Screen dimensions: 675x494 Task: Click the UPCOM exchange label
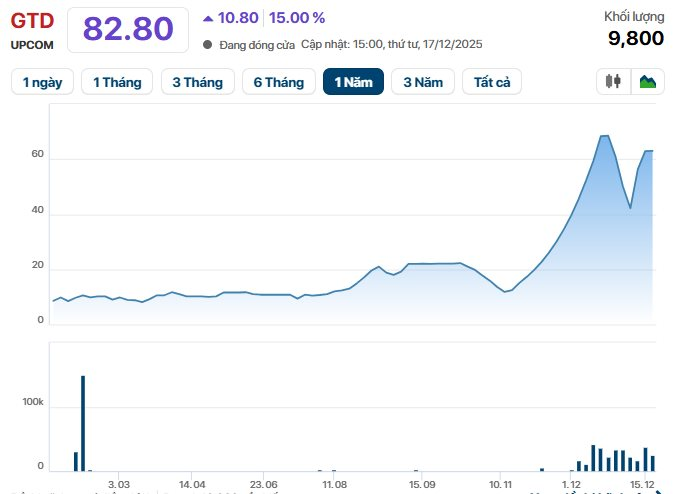point(32,44)
